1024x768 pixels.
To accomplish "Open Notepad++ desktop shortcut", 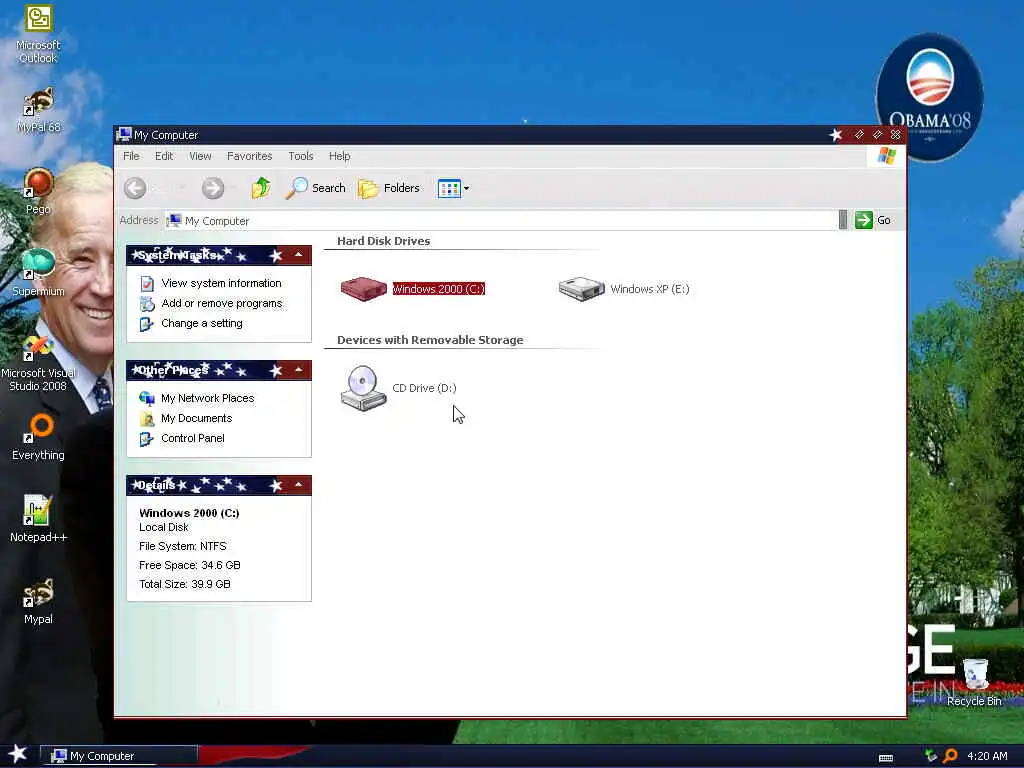I will tap(38, 519).
